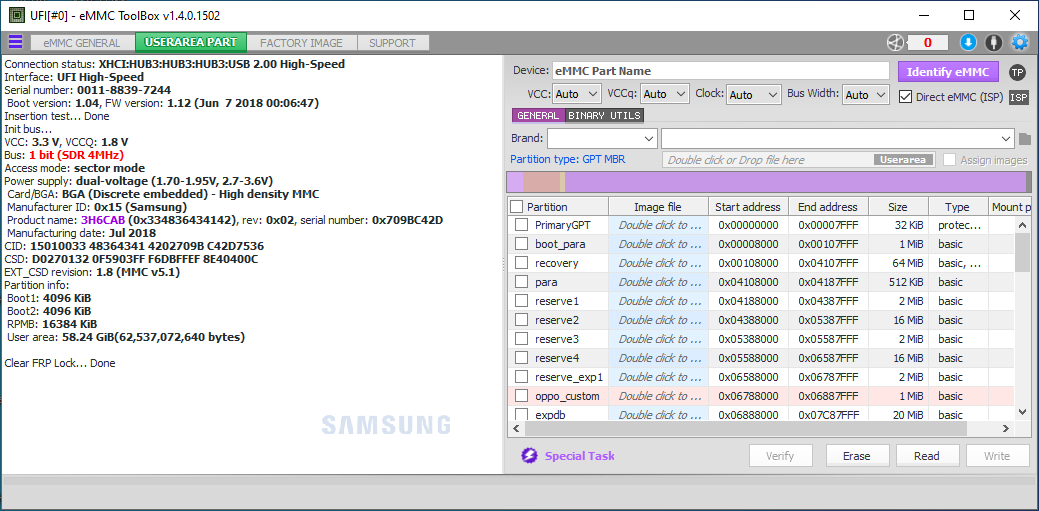Screen dimensions: 1039x511
Task: Check the reserve4 partition checkbox
Action: [521, 358]
